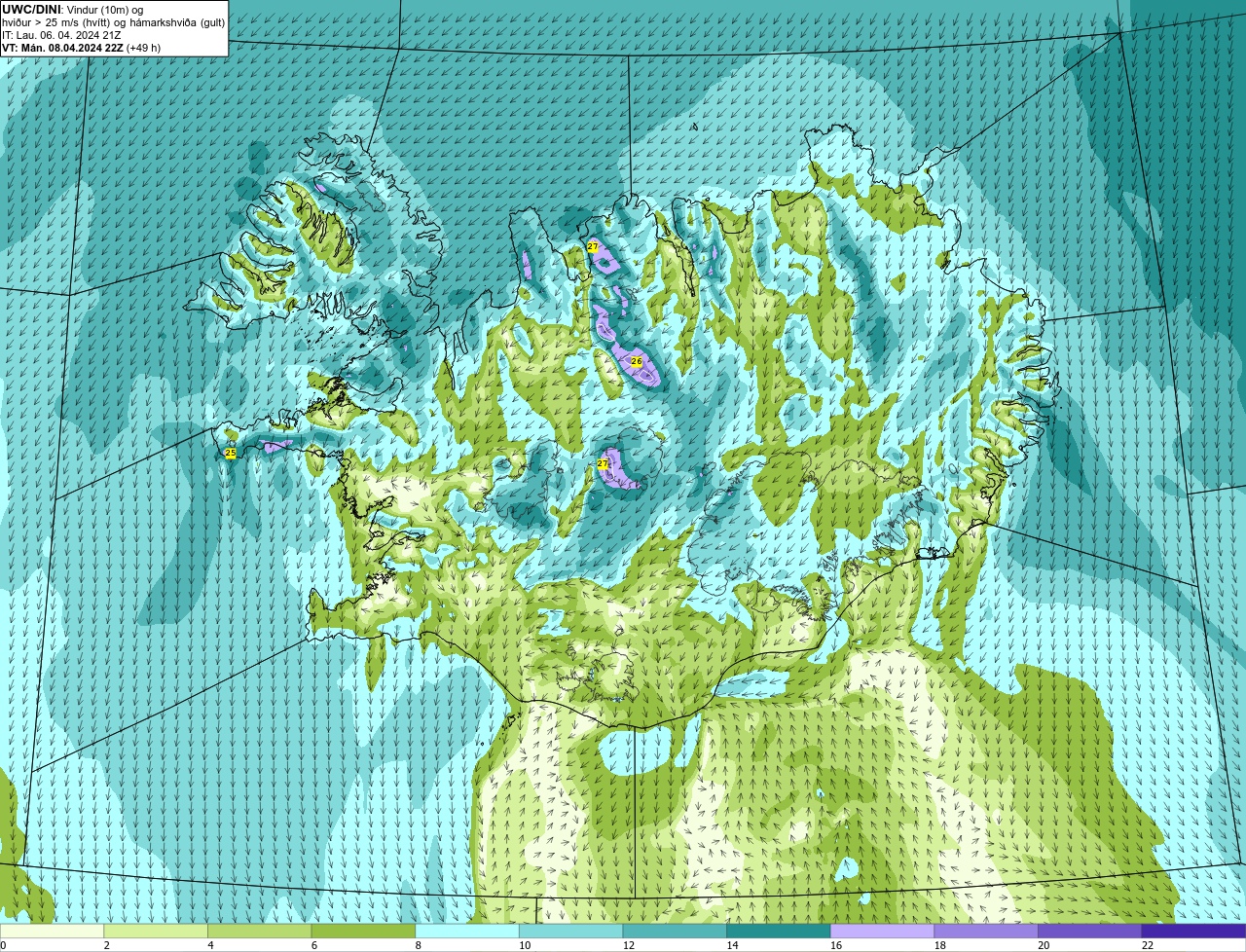Click the light green 2–4 m/s legend swatch
Screen dimensions: 1246x952
[156, 931]
